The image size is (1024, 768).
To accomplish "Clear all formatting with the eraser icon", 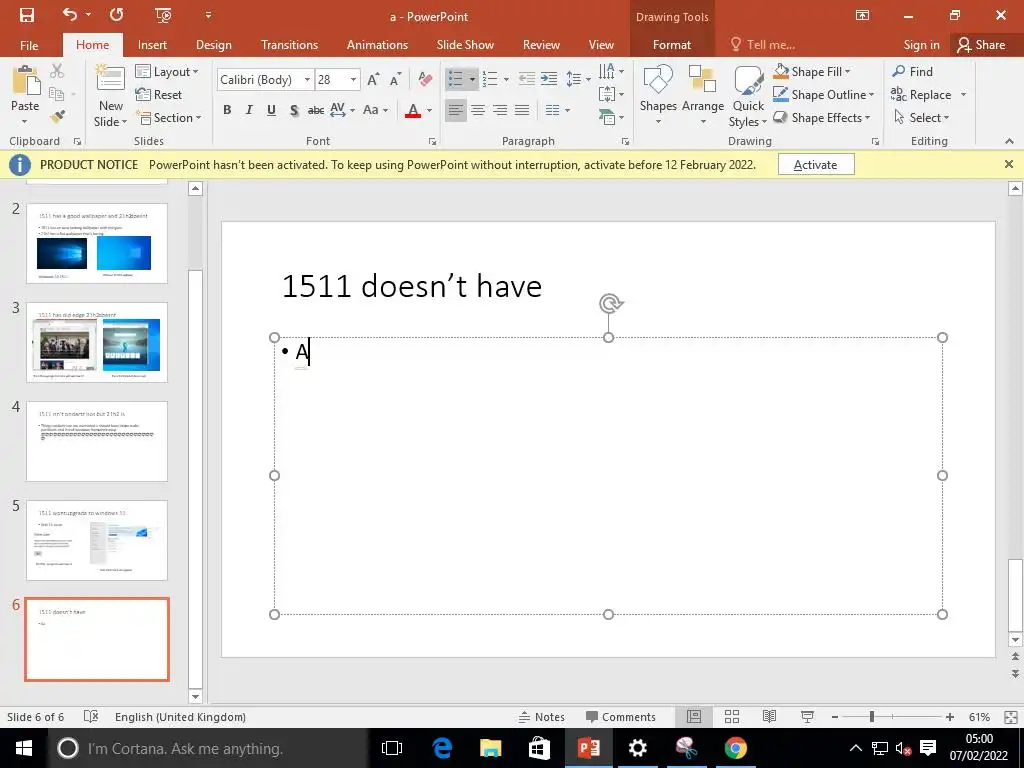I will coord(425,80).
